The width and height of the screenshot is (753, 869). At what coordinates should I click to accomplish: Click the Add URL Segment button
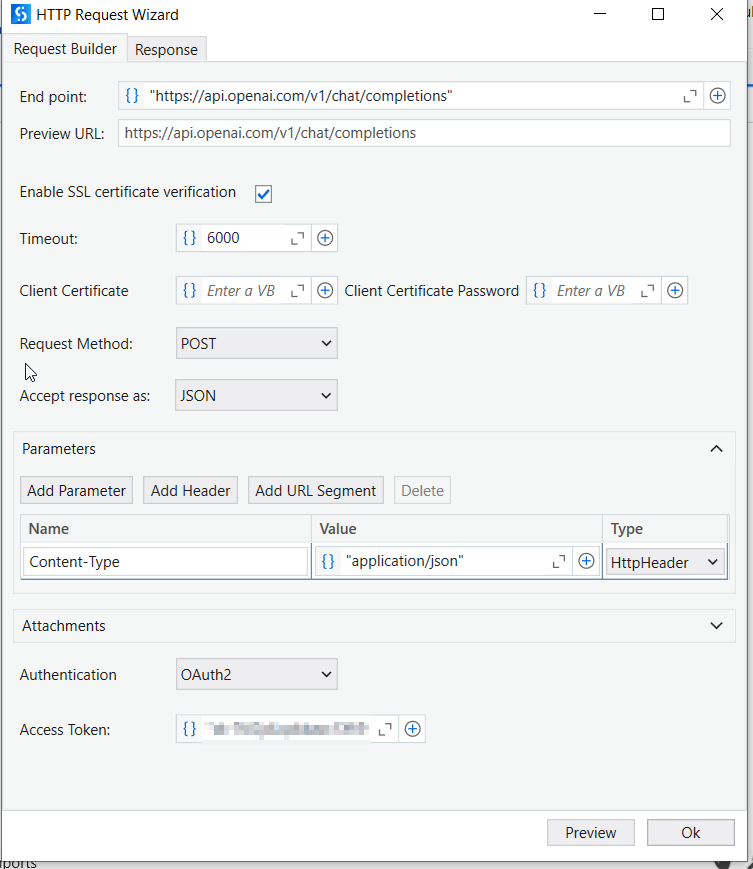click(316, 490)
